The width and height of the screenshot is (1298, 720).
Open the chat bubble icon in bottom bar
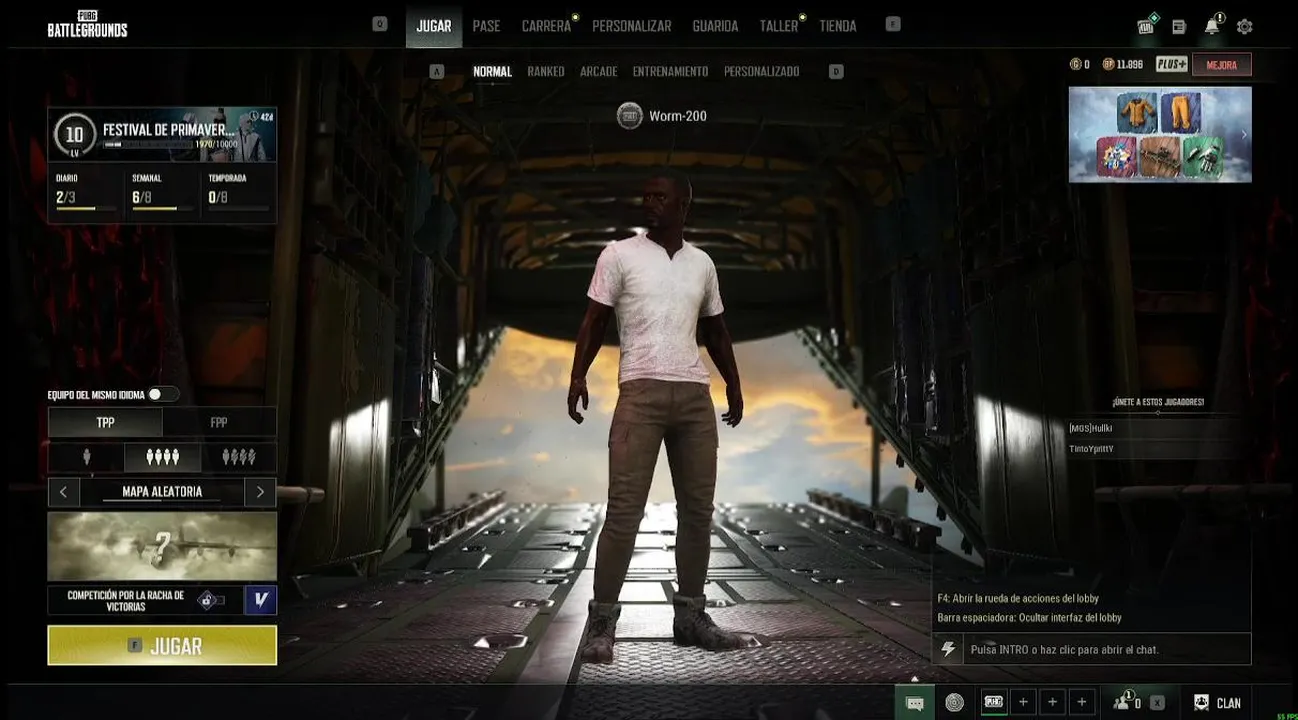coord(914,703)
